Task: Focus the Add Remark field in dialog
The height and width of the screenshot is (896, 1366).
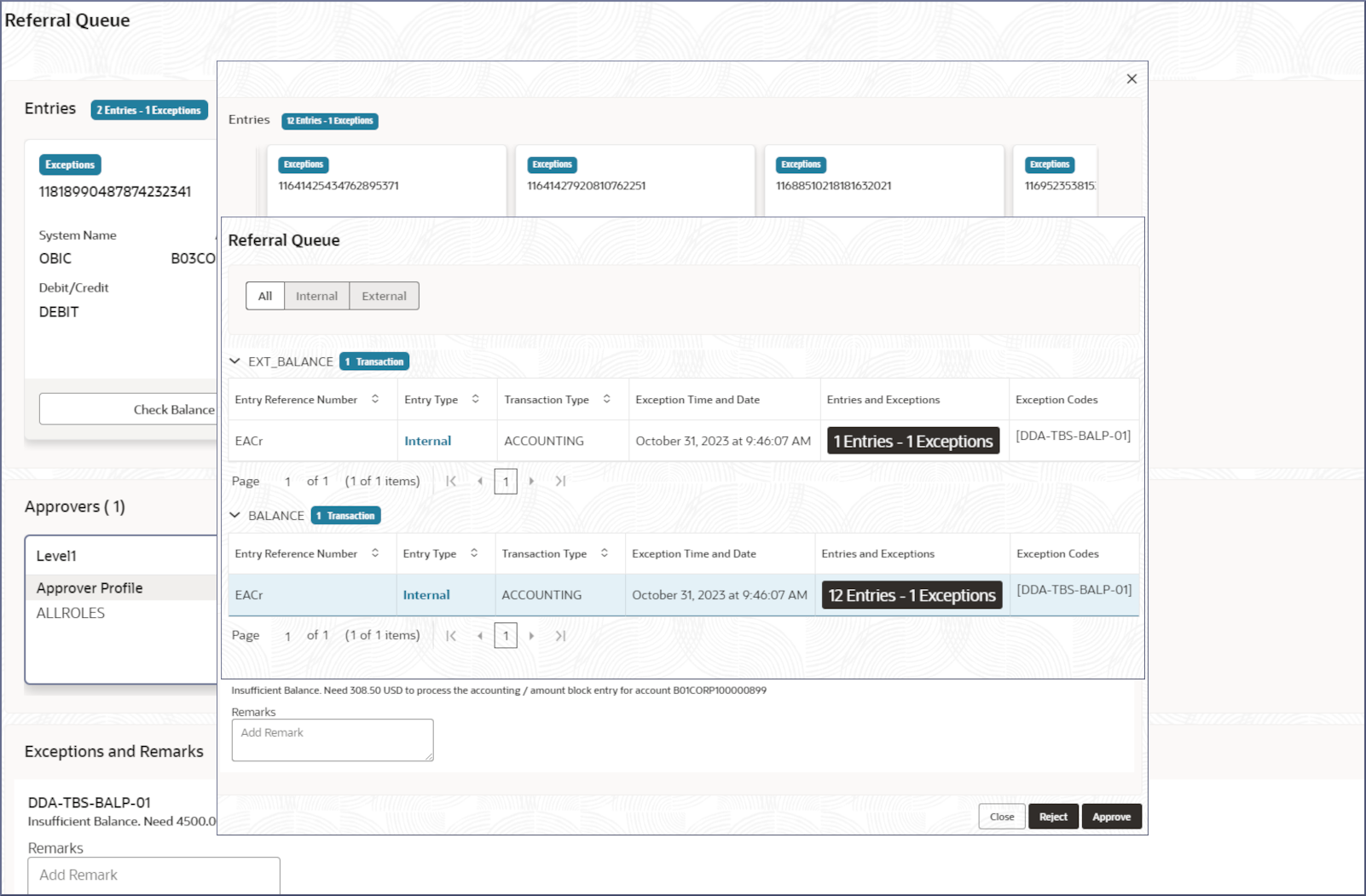Action: click(x=333, y=740)
